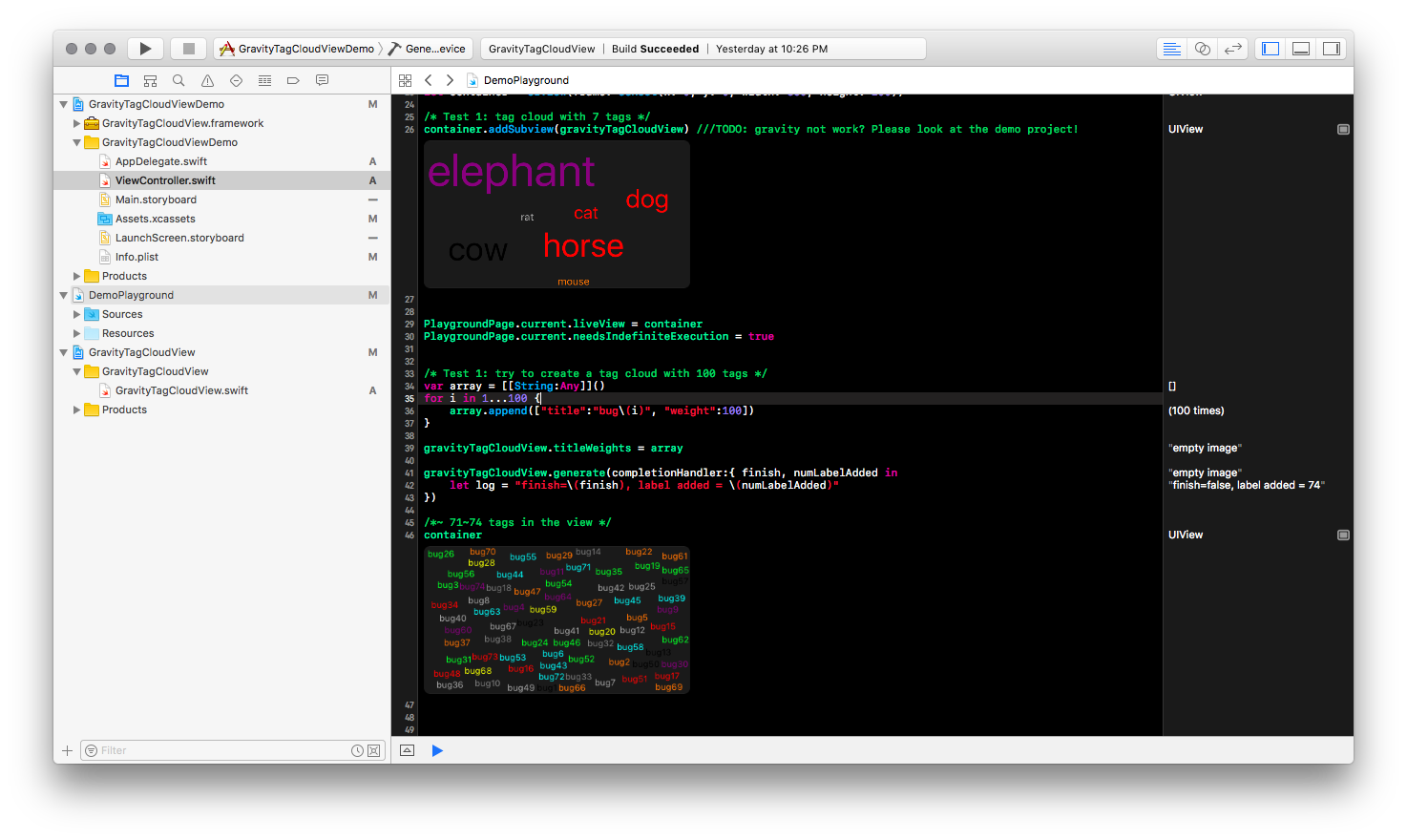Viewport: 1407px width, 840px height.
Task: Select the DemoPlayground navigator row
Action: [221, 295]
